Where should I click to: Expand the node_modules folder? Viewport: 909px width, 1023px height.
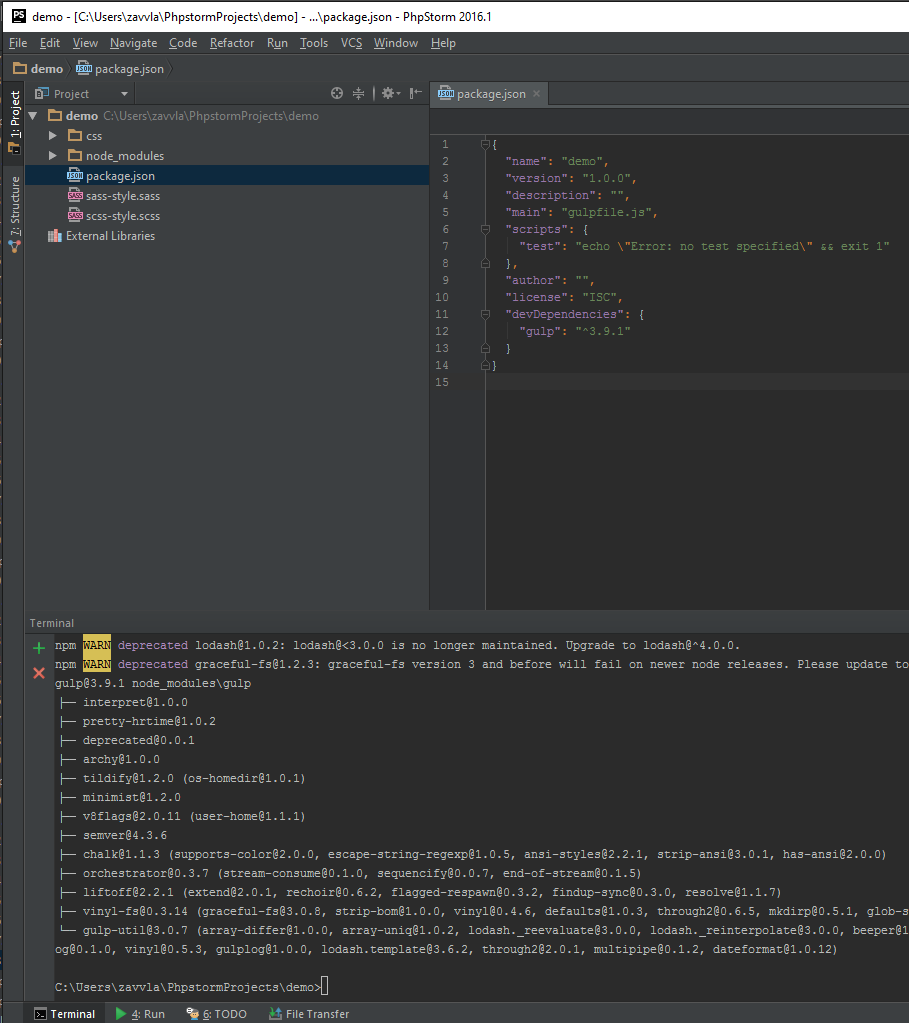(x=53, y=156)
